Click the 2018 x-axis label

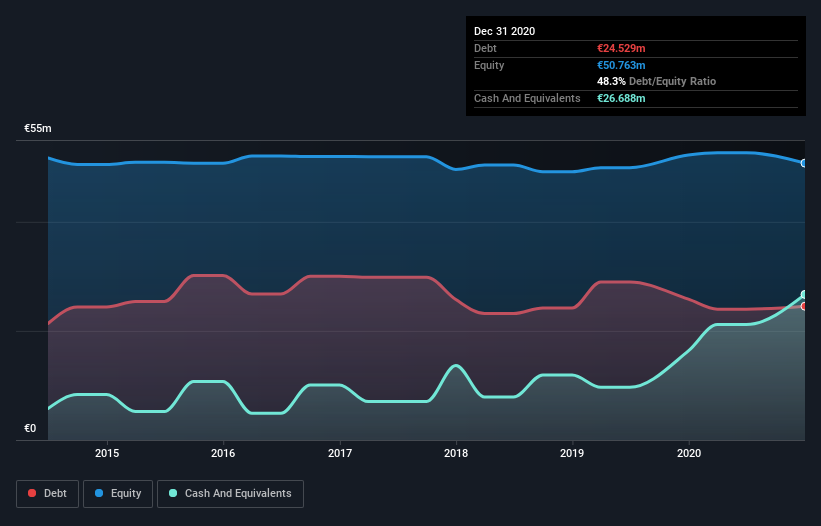(x=456, y=453)
